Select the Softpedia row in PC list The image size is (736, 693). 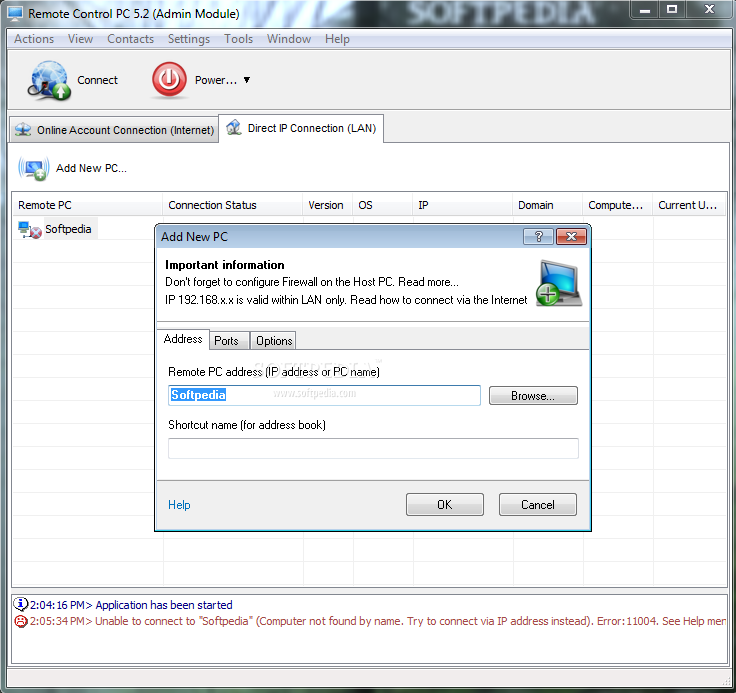pyautogui.click(x=68, y=229)
